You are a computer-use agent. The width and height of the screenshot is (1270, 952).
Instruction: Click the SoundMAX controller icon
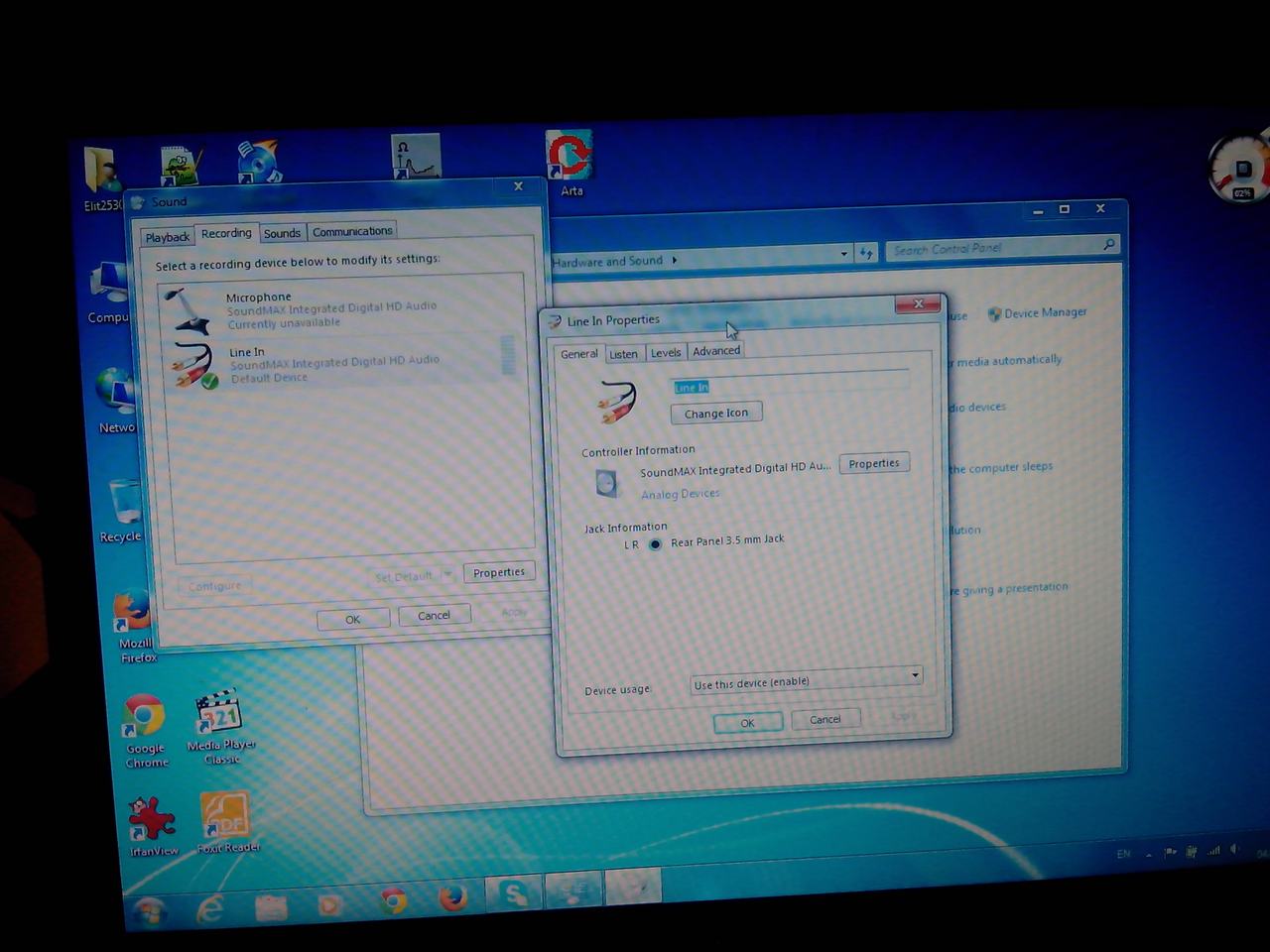coord(606,483)
